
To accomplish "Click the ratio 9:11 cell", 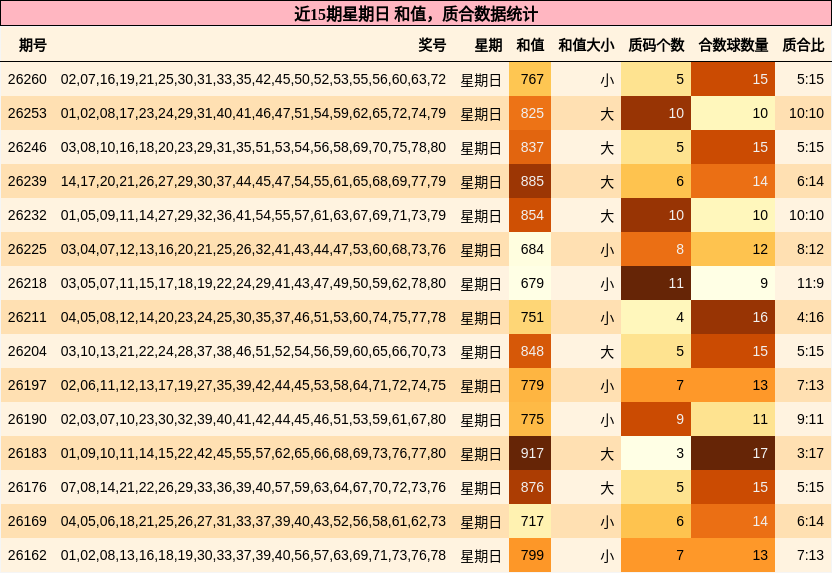I will pos(803,419).
